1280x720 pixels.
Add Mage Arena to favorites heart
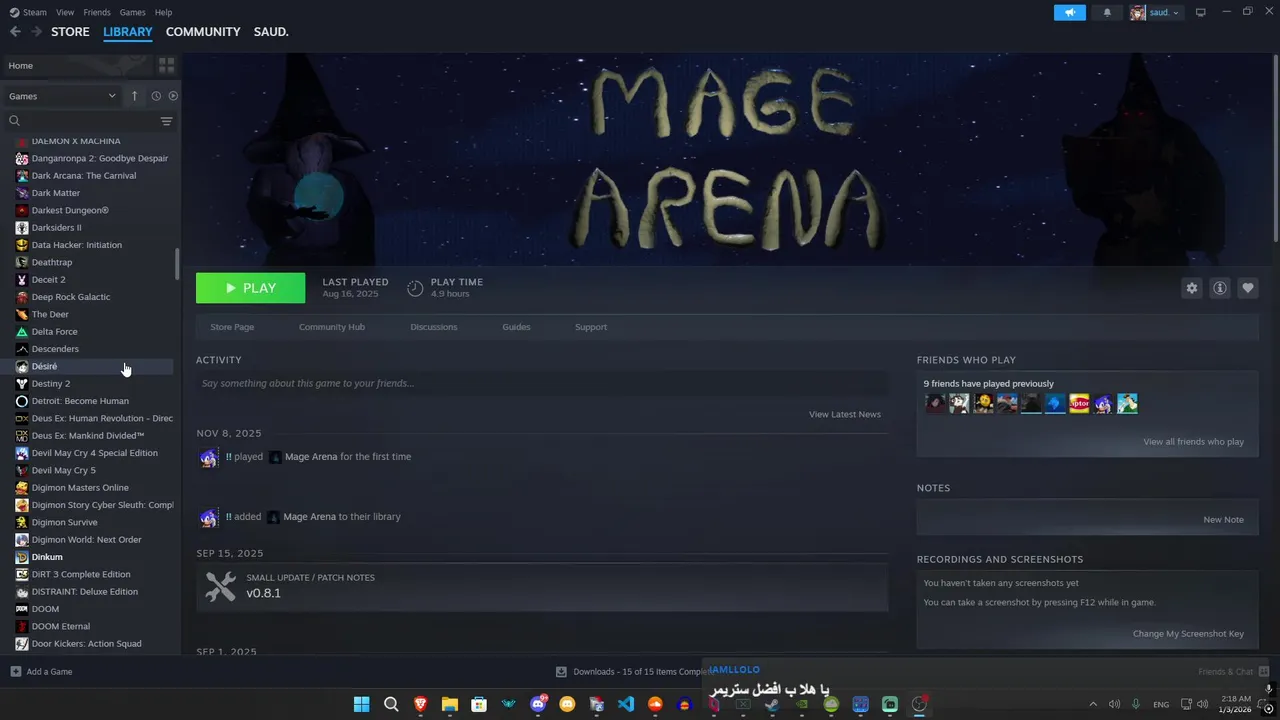pyautogui.click(x=1248, y=288)
